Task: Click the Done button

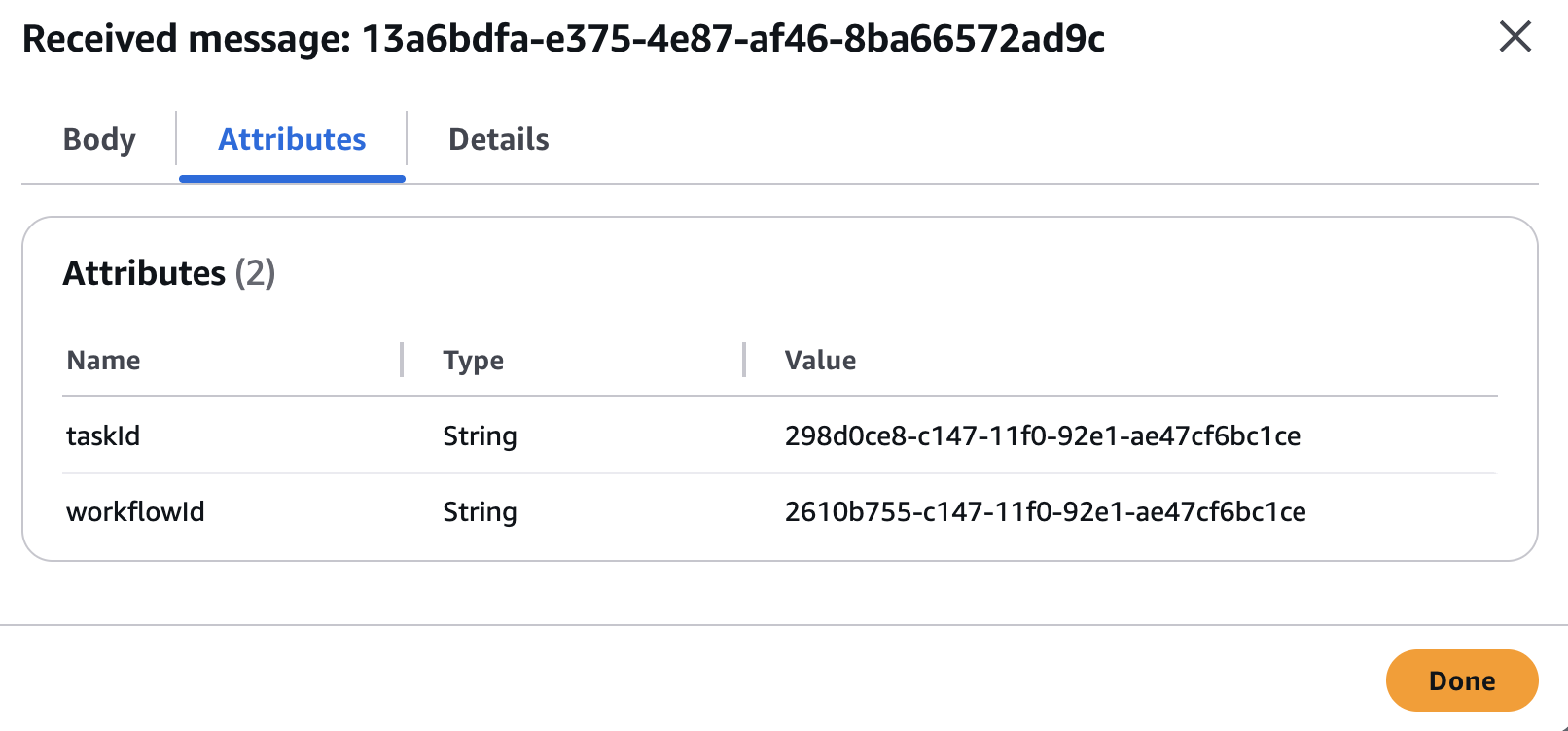Action: pos(1462,680)
